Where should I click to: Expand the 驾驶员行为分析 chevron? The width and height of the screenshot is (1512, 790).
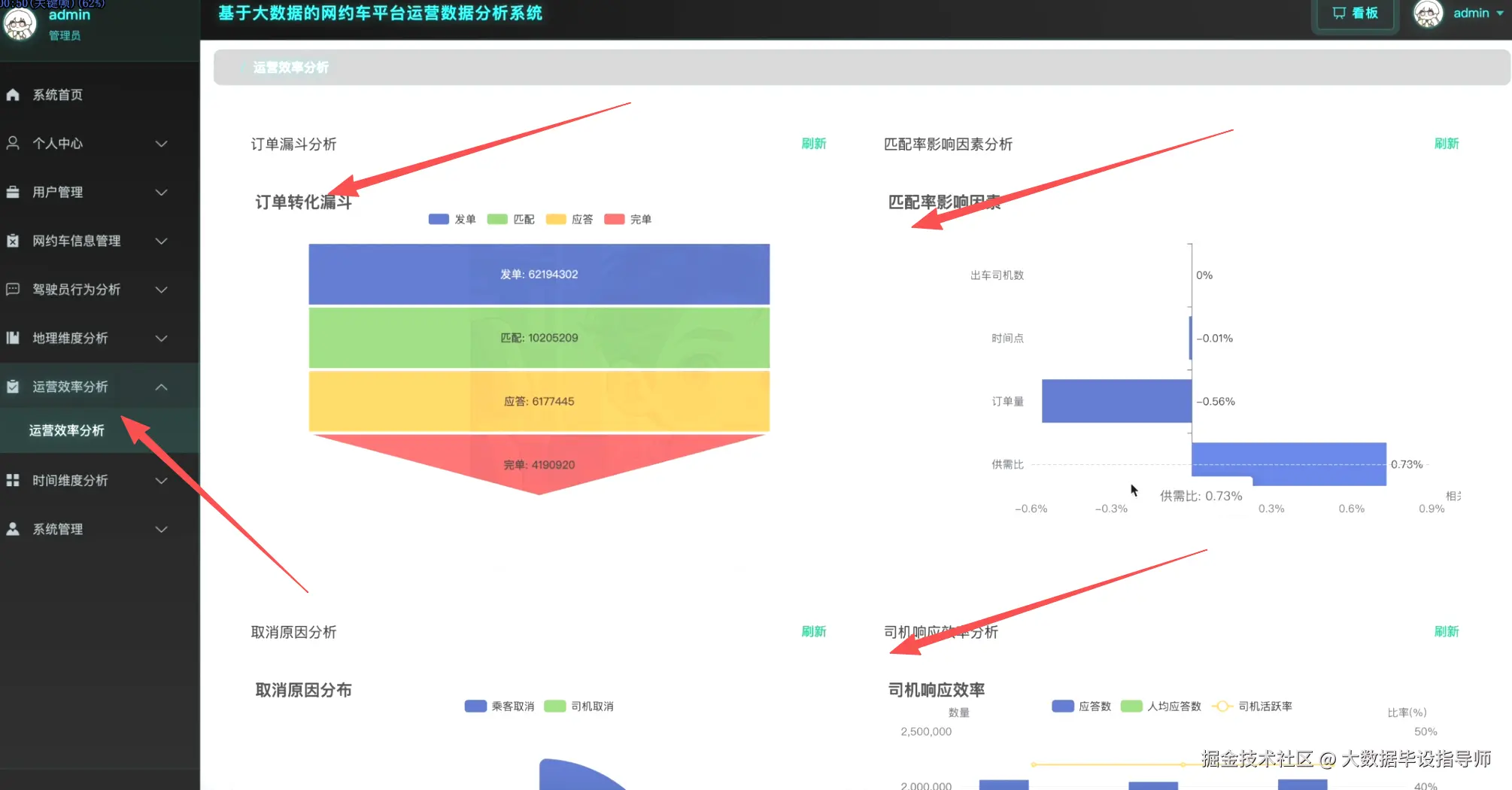click(x=161, y=289)
